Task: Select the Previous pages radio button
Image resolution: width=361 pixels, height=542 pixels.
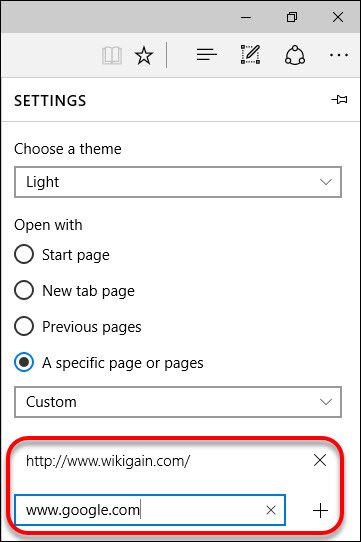Action: (x=78, y=327)
